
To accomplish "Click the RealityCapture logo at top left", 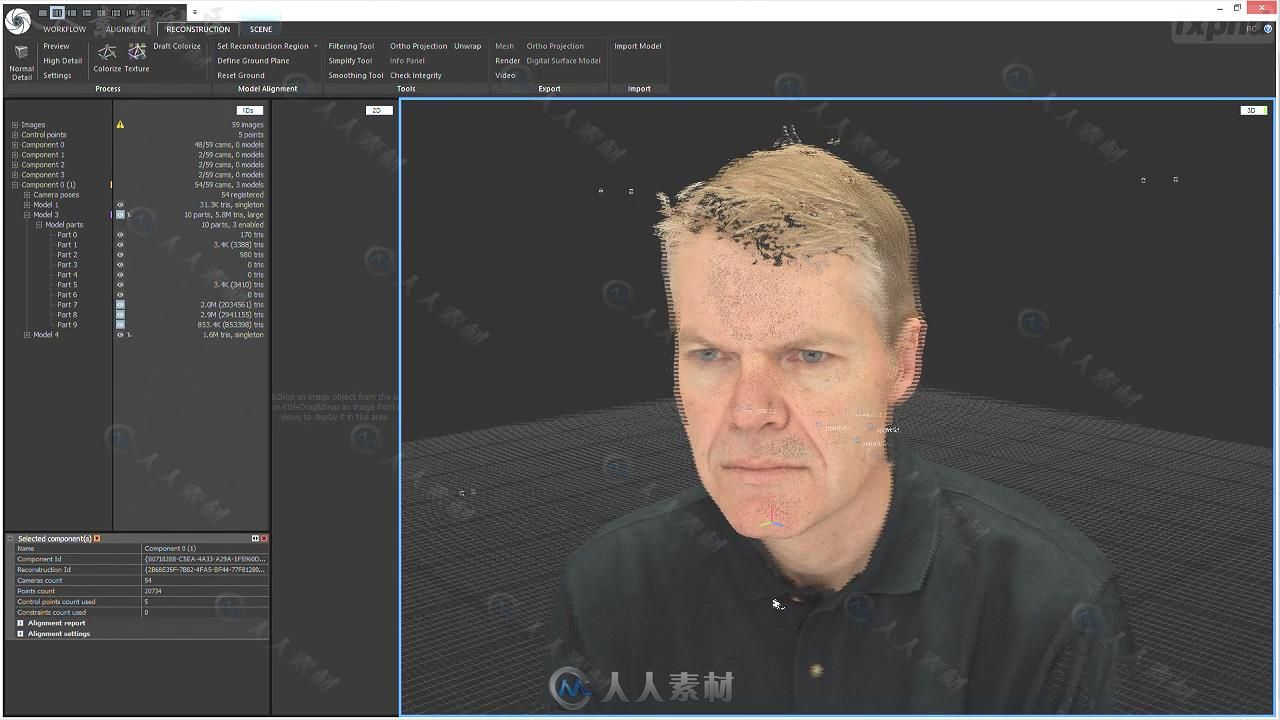I will pyautogui.click(x=17, y=20).
